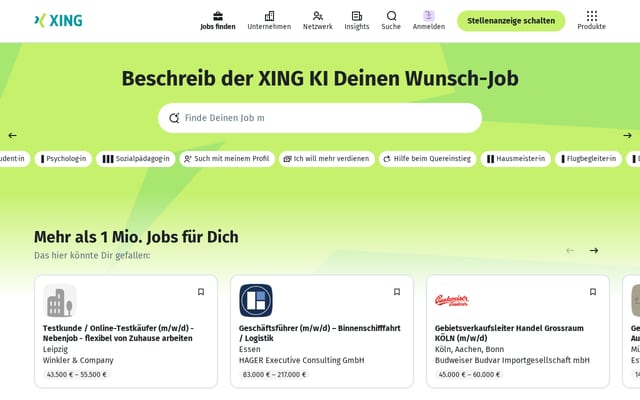Open Testkunde / Online-Testkäufer job title

[x=118, y=333]
